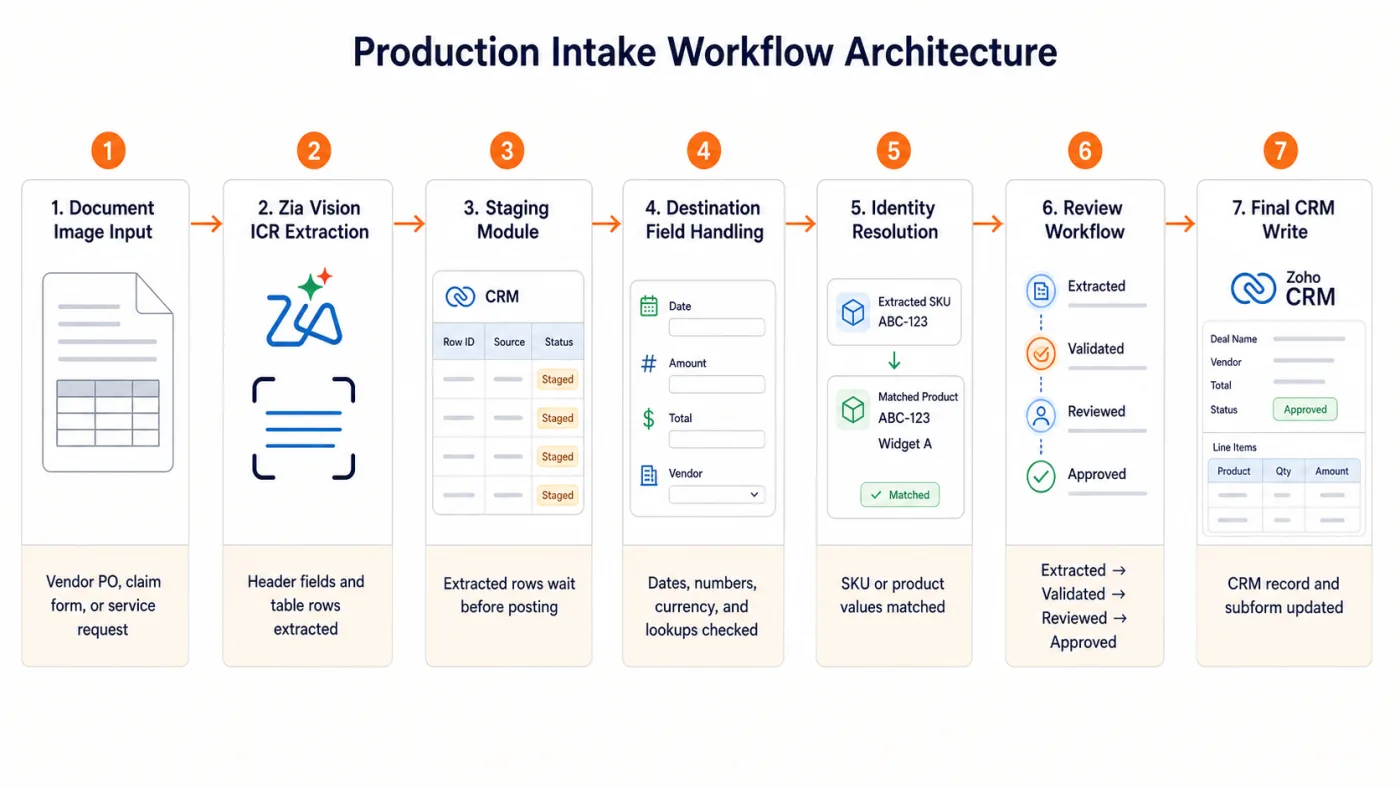The height and width of the screenshot is (788, 1400).
Task: Click the orange checkmark icon beside Validated
Action: tap(1041, 353)
